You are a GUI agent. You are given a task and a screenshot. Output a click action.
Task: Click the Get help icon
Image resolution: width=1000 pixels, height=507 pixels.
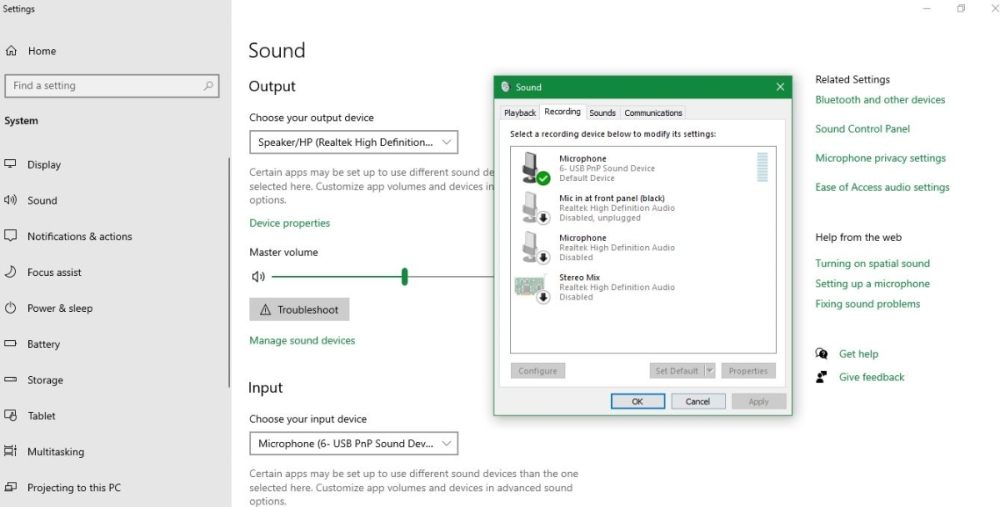822,354
